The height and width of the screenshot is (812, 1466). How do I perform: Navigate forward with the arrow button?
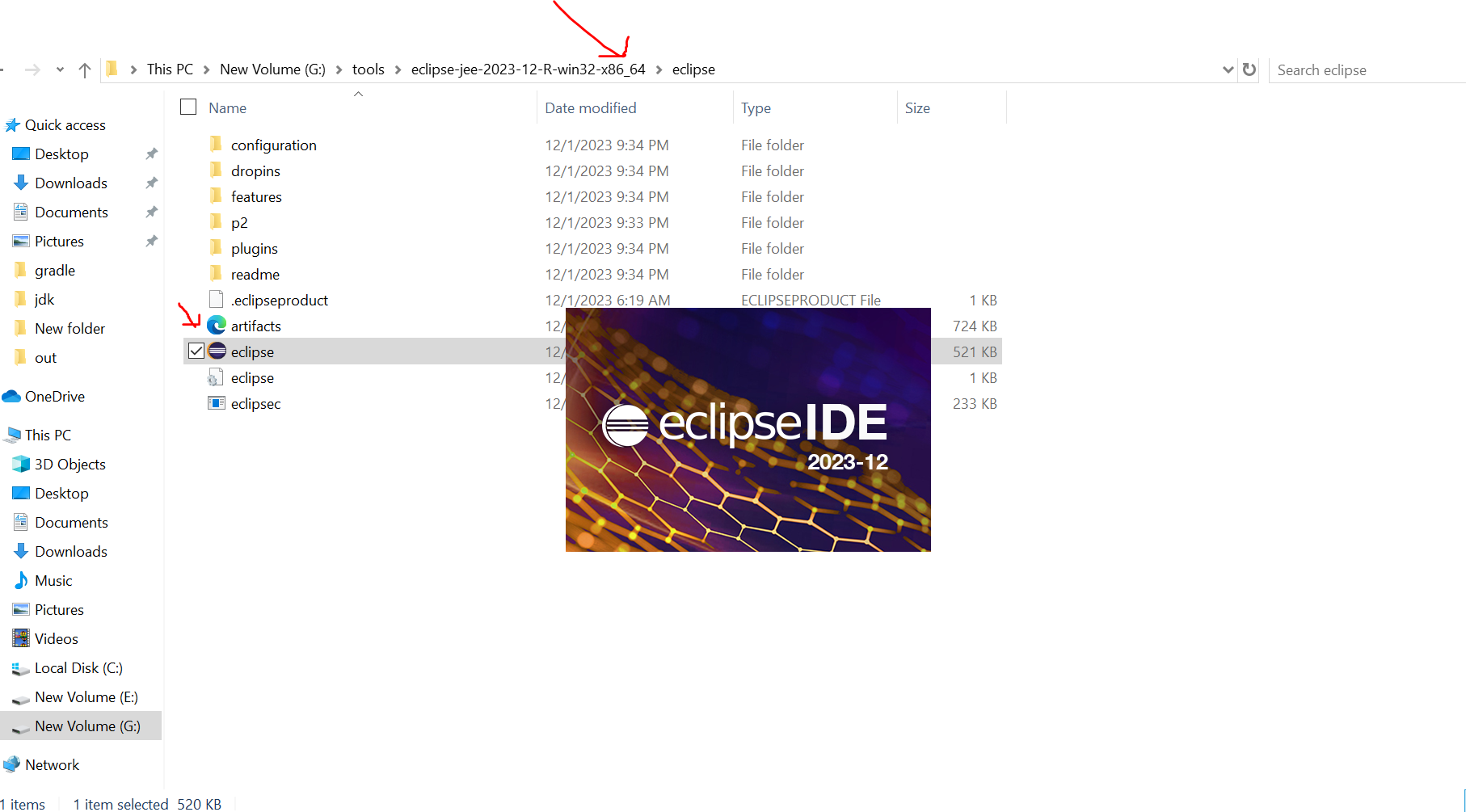[32, 70]
